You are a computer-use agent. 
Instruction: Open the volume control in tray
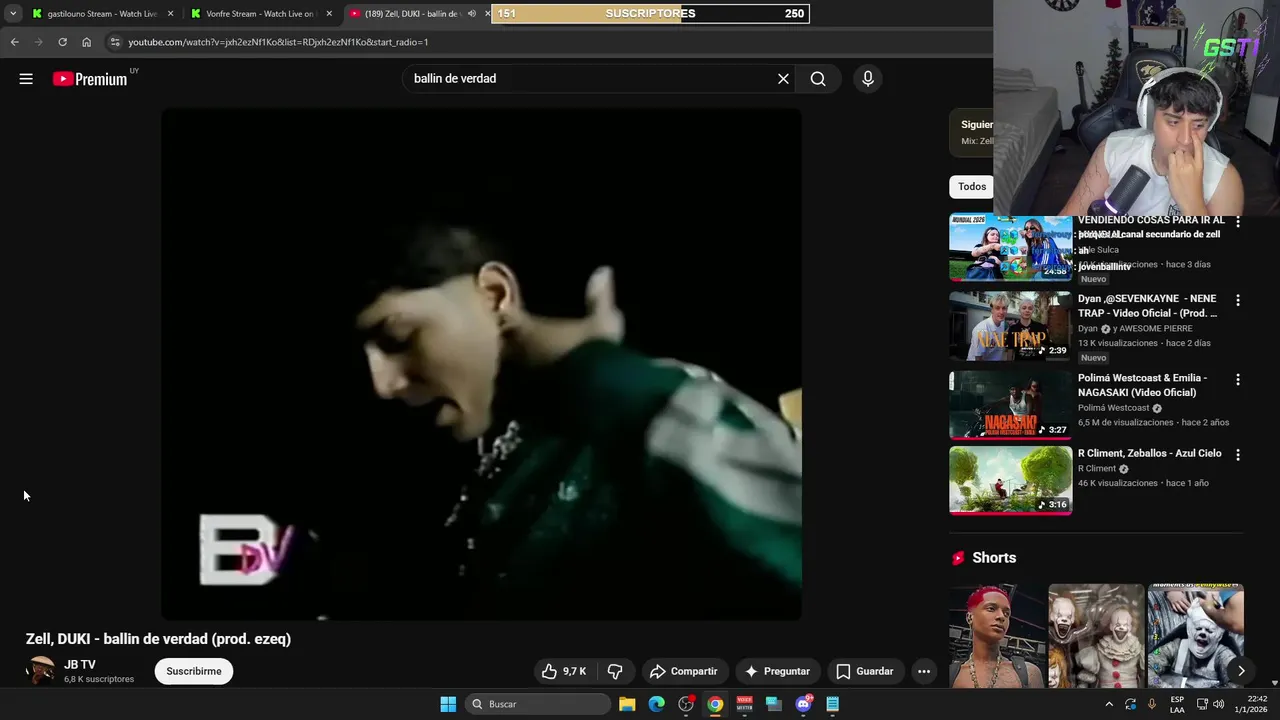pos(1218,704)
